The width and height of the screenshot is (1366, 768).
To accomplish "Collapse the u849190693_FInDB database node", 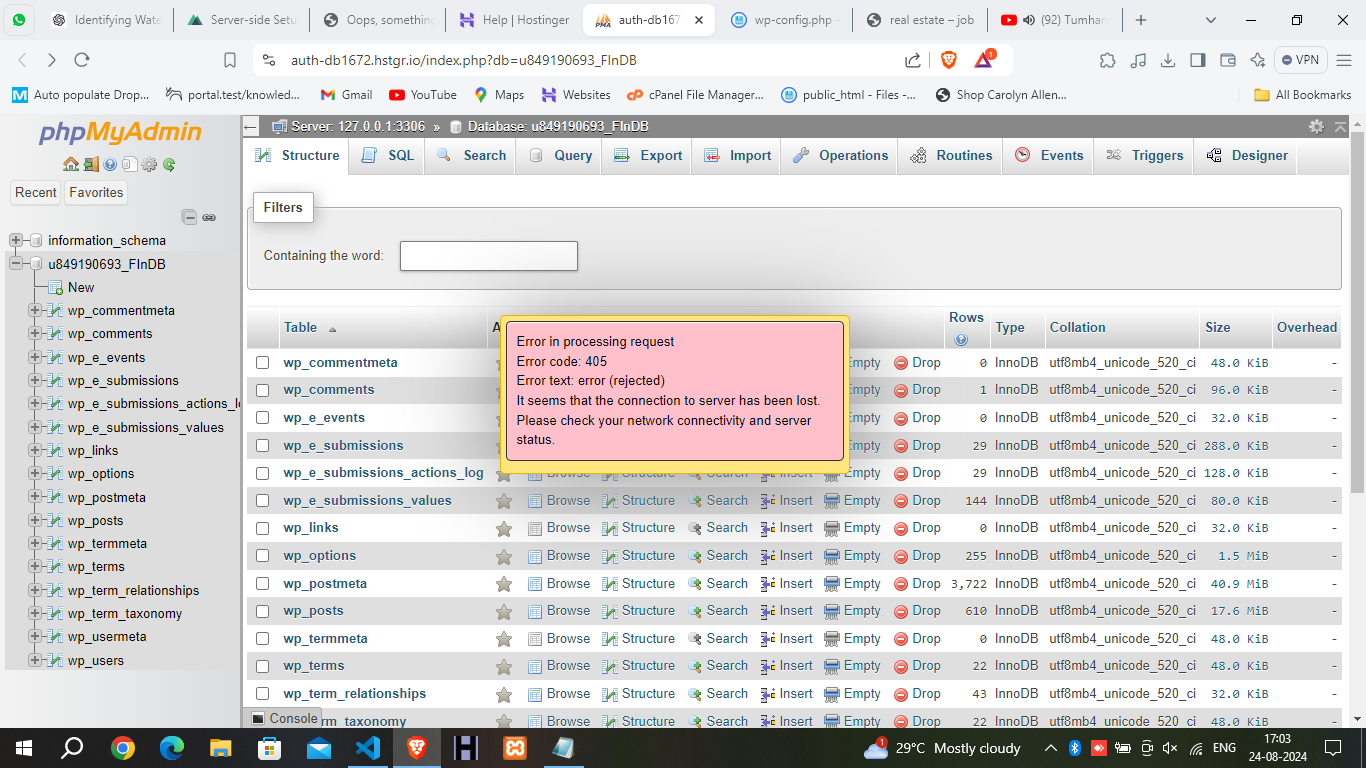I will [x=16, y=264].
